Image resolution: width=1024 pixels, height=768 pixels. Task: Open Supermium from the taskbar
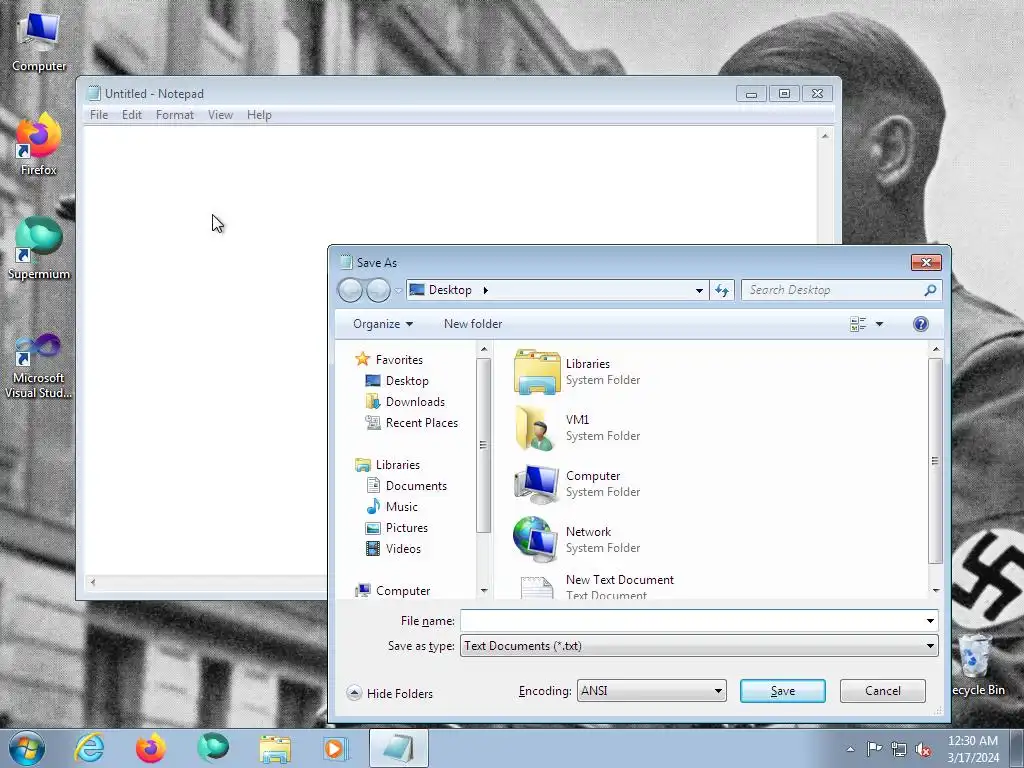tap(213, 748)
